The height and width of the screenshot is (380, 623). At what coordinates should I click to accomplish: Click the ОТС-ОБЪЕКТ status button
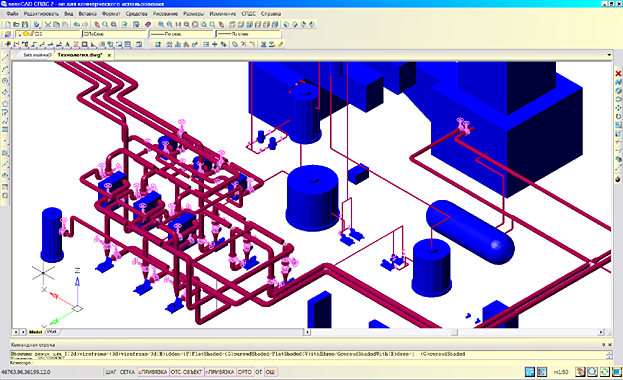click(x=187, y=372)
